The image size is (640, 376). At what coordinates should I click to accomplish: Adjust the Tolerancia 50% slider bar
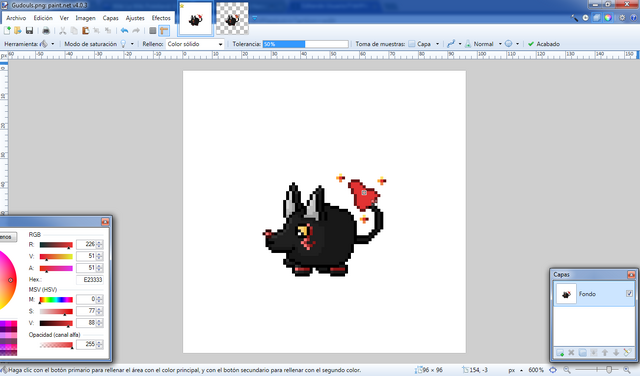[x=305, y=44]
